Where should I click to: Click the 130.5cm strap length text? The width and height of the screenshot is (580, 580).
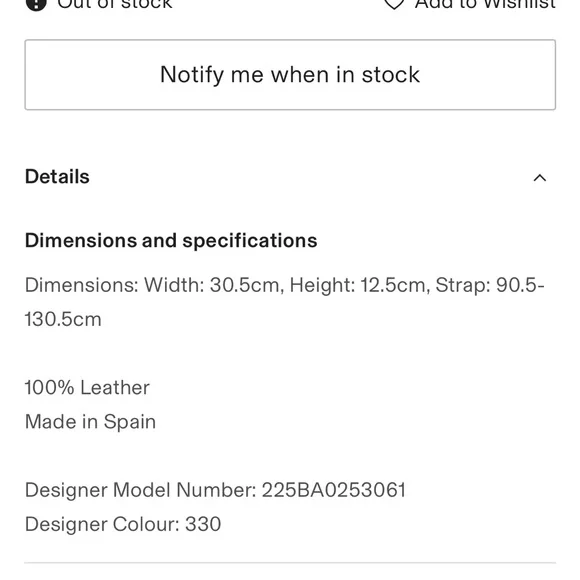[63, 319]
